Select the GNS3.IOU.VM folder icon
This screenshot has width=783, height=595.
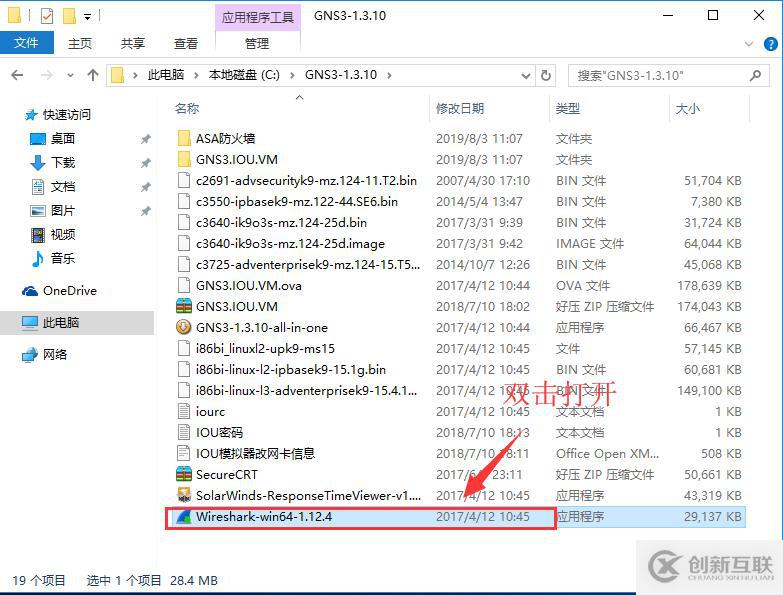(x=184, y=159)
